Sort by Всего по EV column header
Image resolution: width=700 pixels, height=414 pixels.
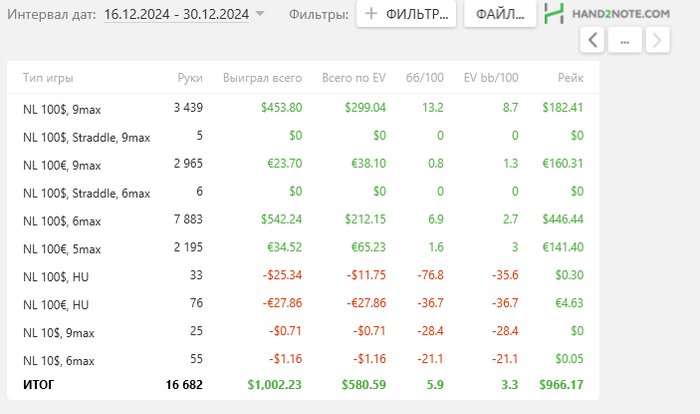[354, 78]
